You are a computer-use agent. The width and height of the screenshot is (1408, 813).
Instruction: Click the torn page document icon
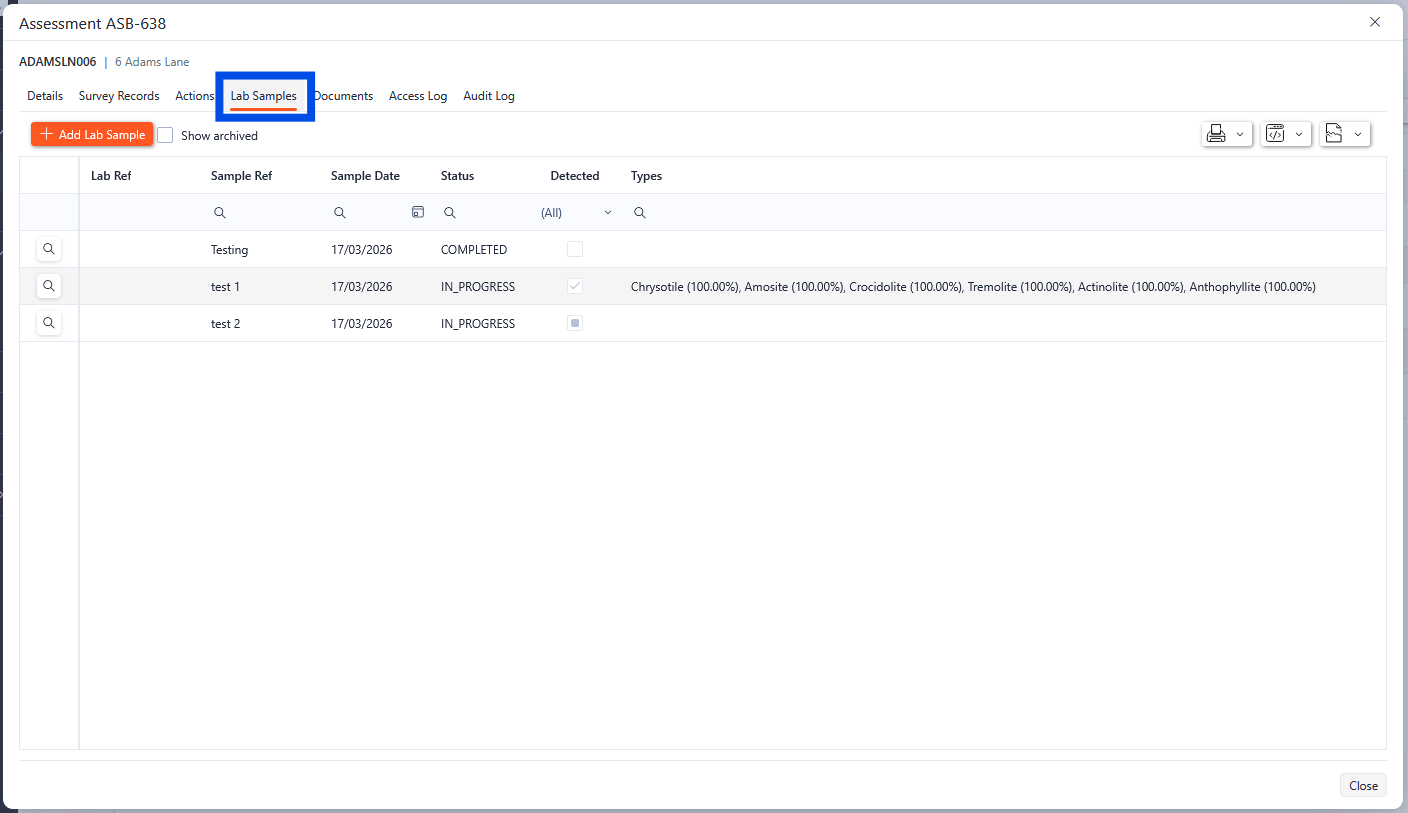point(1334,134)
